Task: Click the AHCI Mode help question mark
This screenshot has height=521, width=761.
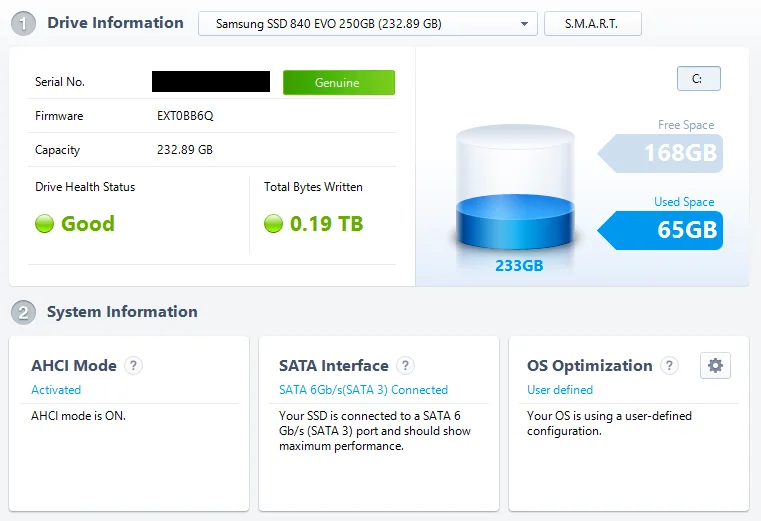Action: 133,365
